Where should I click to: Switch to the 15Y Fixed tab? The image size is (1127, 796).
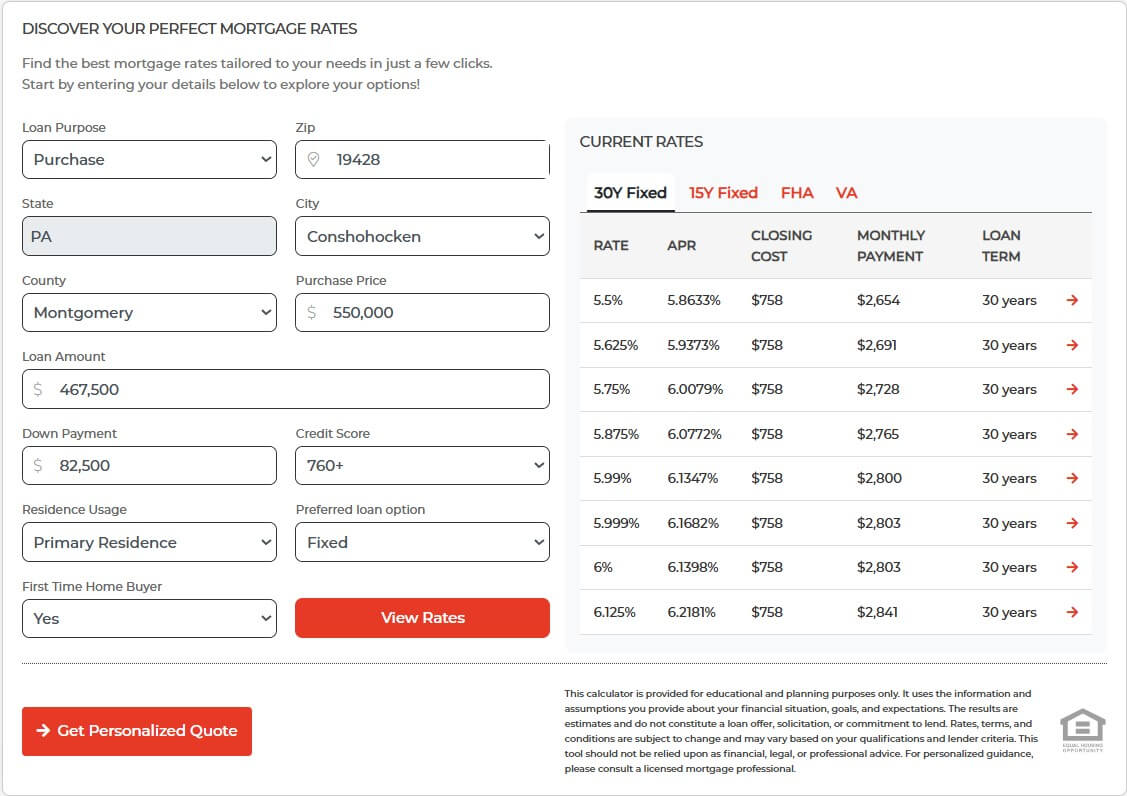tap(723, 193)
